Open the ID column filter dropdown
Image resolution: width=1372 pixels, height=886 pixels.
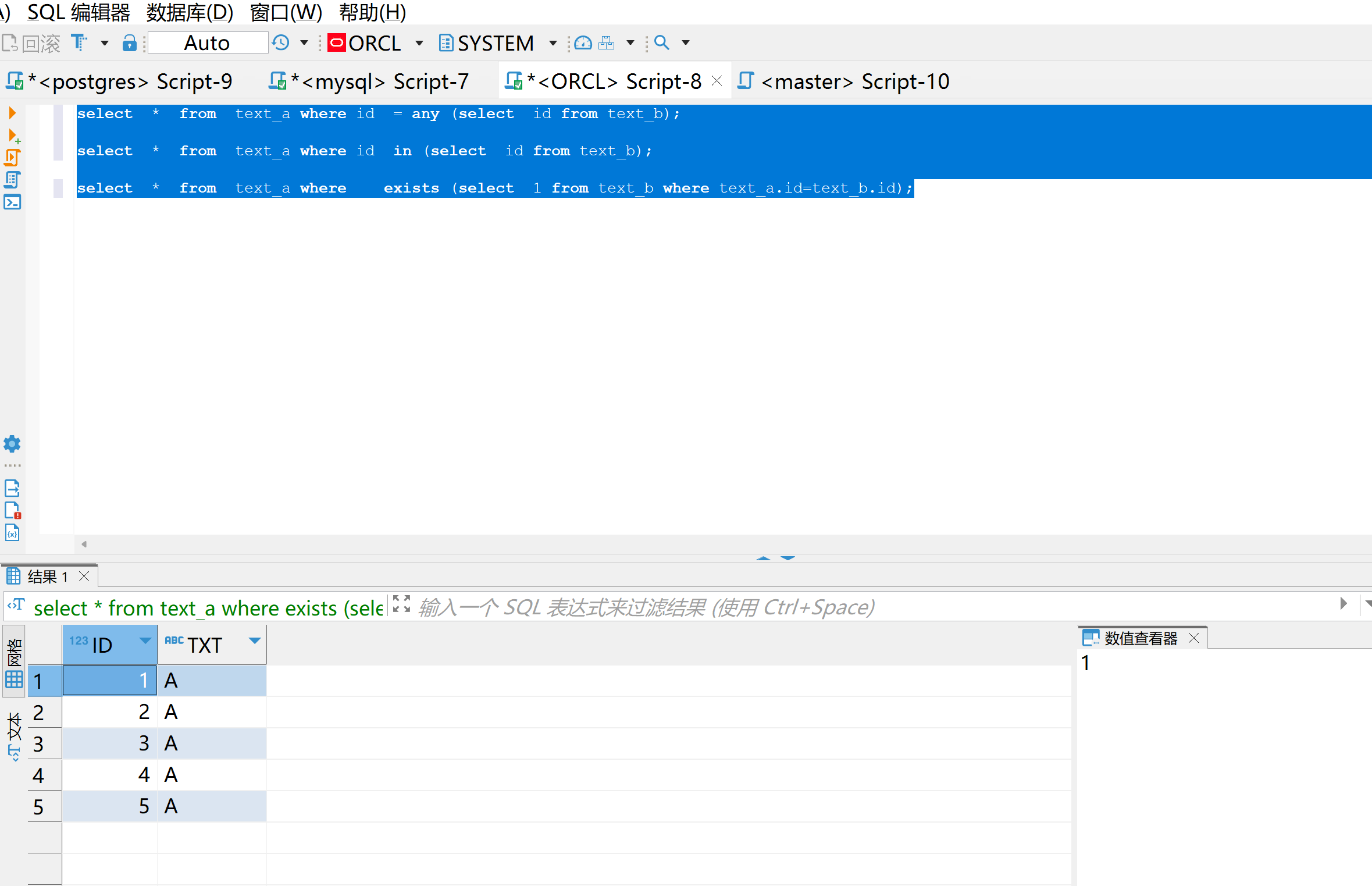145,641
